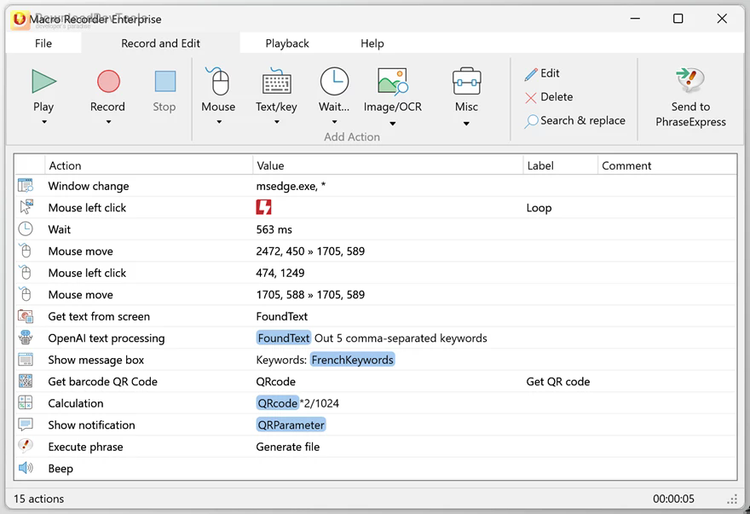This screenshot has height=514, width=750.
Task: Click the Get text from screen row icon
Action: (25, 316)
